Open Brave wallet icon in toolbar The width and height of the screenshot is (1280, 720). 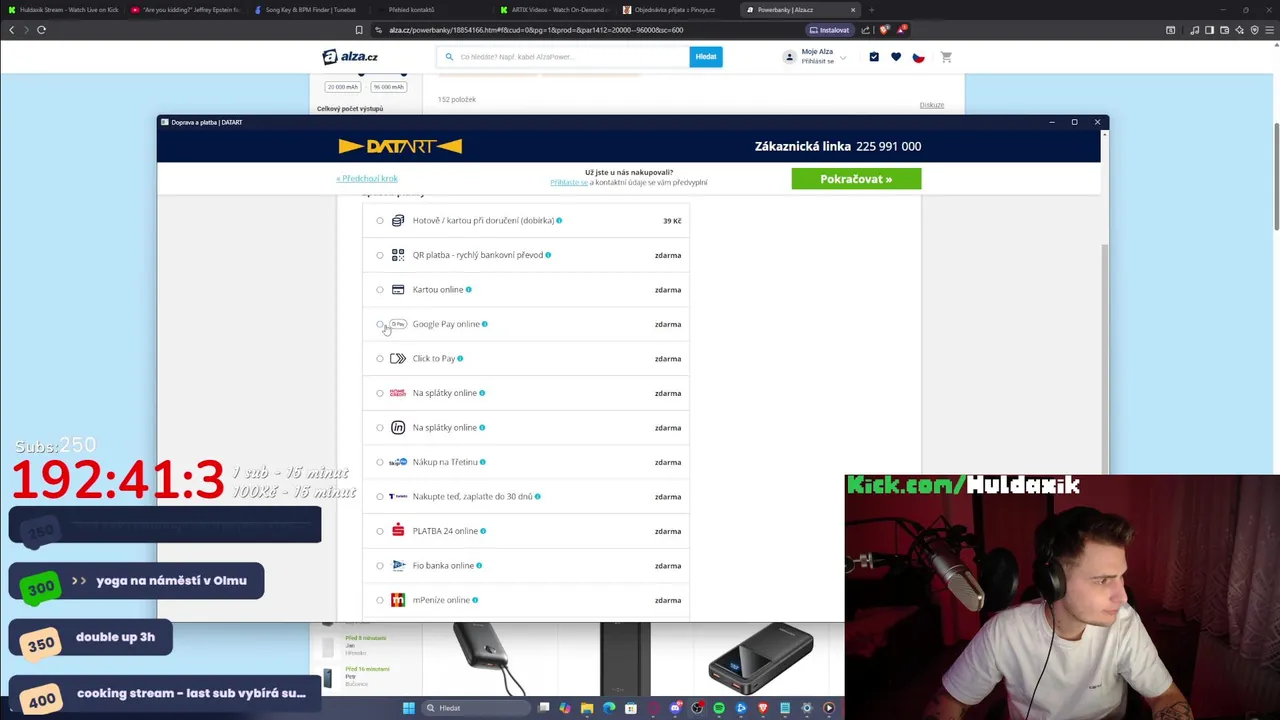click(1225, 30)
